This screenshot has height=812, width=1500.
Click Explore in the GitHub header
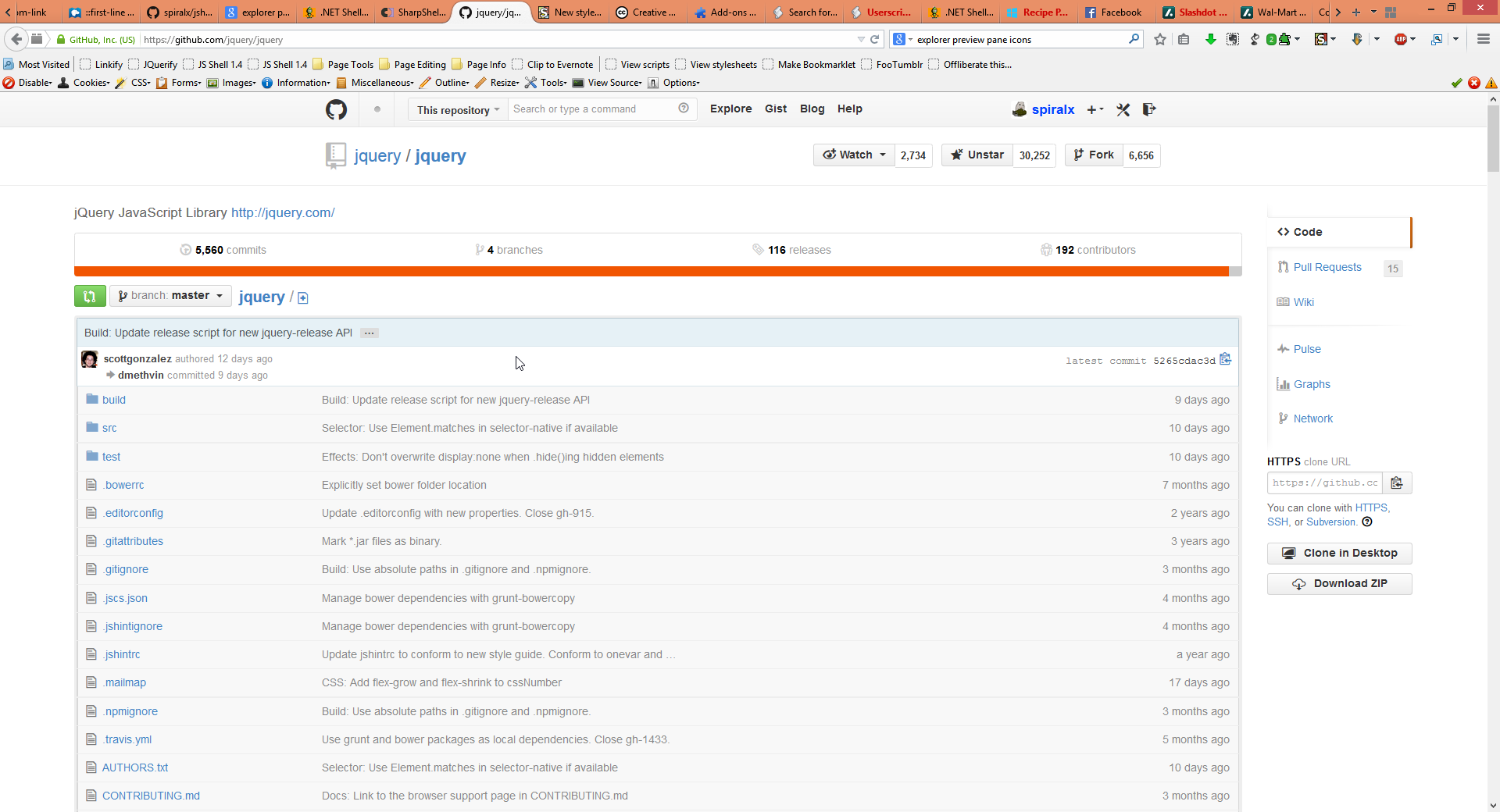(x=730, y=109)
